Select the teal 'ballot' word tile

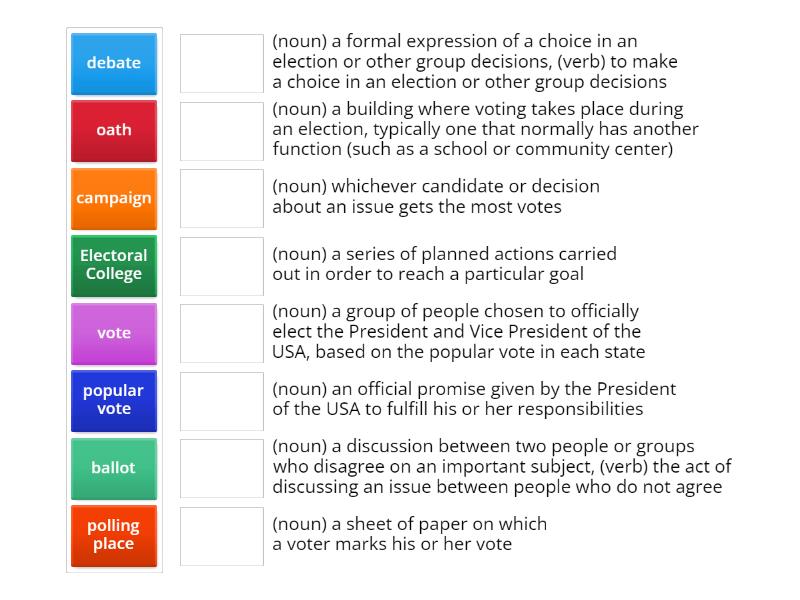click(113, 468)
